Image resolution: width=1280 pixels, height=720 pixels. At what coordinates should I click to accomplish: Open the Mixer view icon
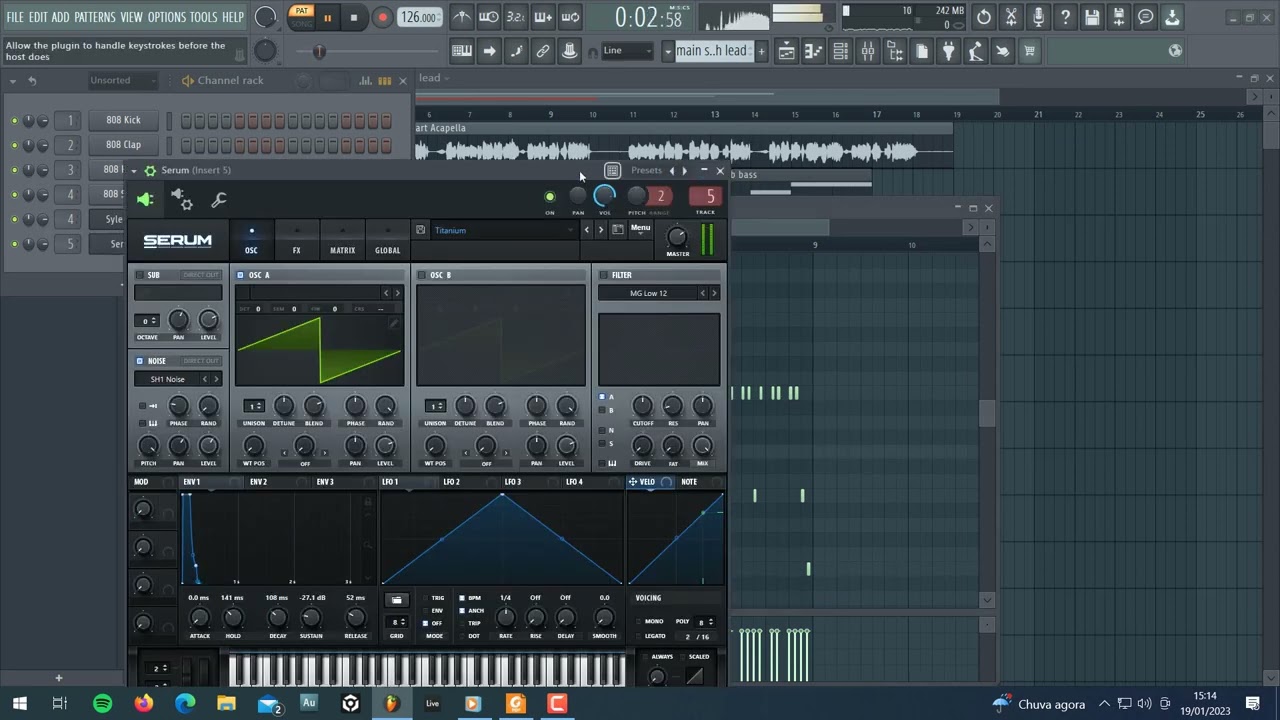click(868, 51)
